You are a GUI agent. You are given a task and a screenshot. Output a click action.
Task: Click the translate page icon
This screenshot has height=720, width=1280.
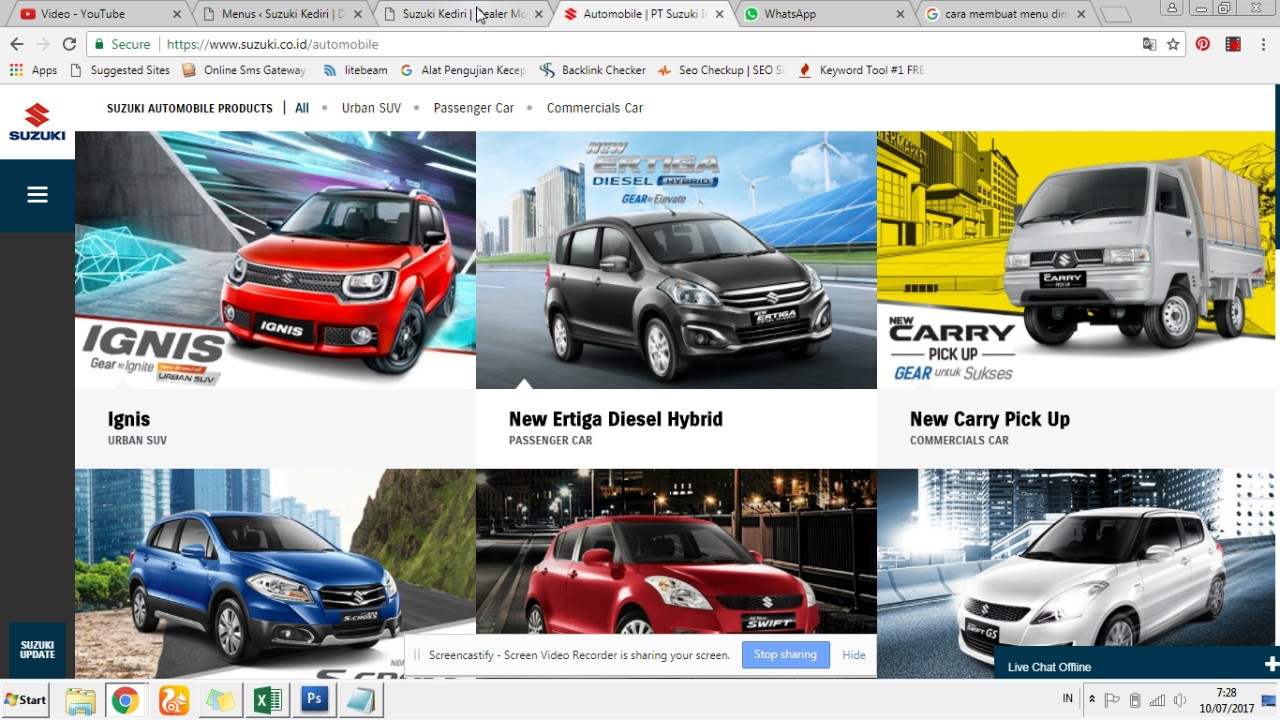click(1150, 44)
